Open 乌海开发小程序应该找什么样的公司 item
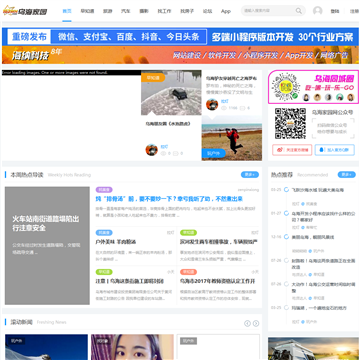 323,217
